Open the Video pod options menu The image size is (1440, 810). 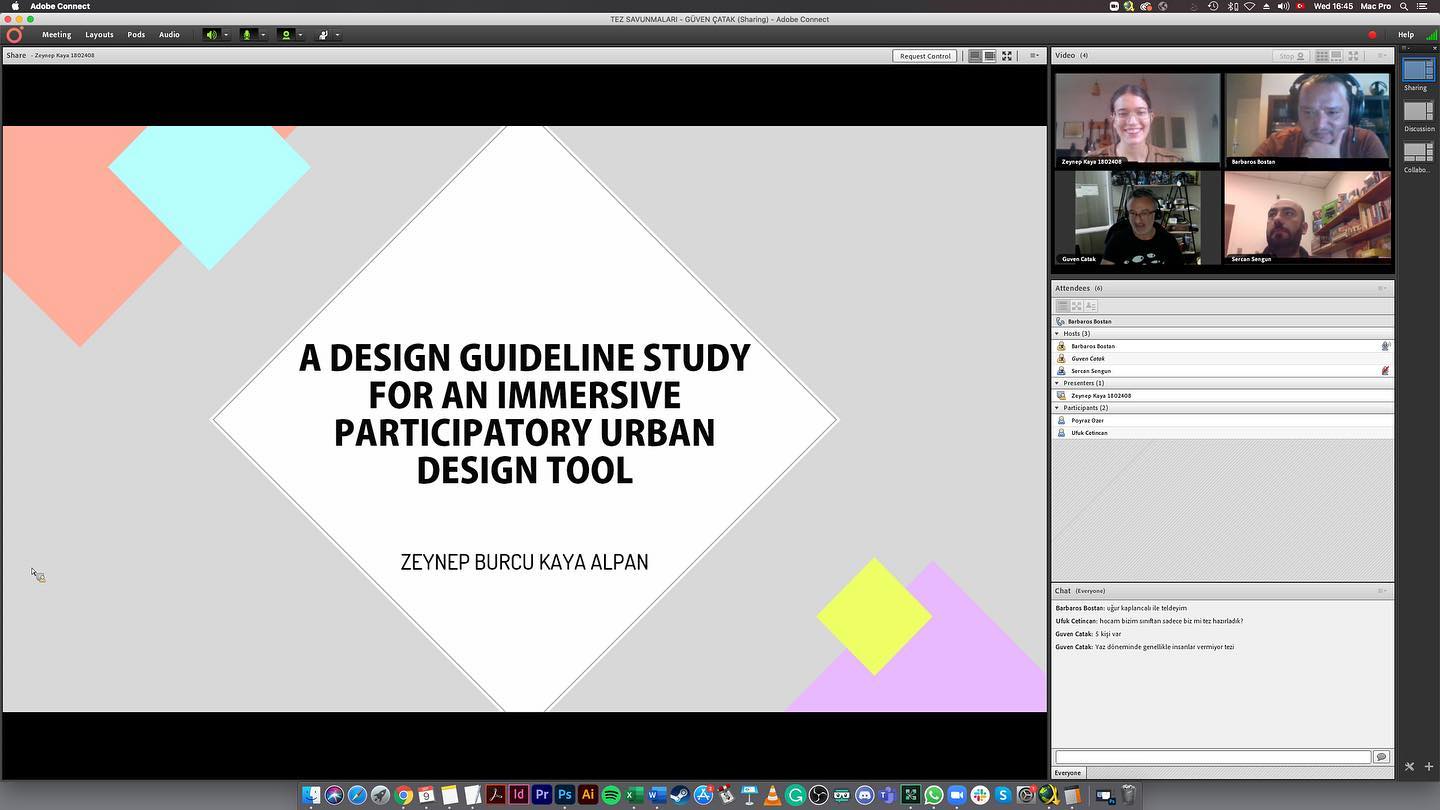coord(1382,56)
